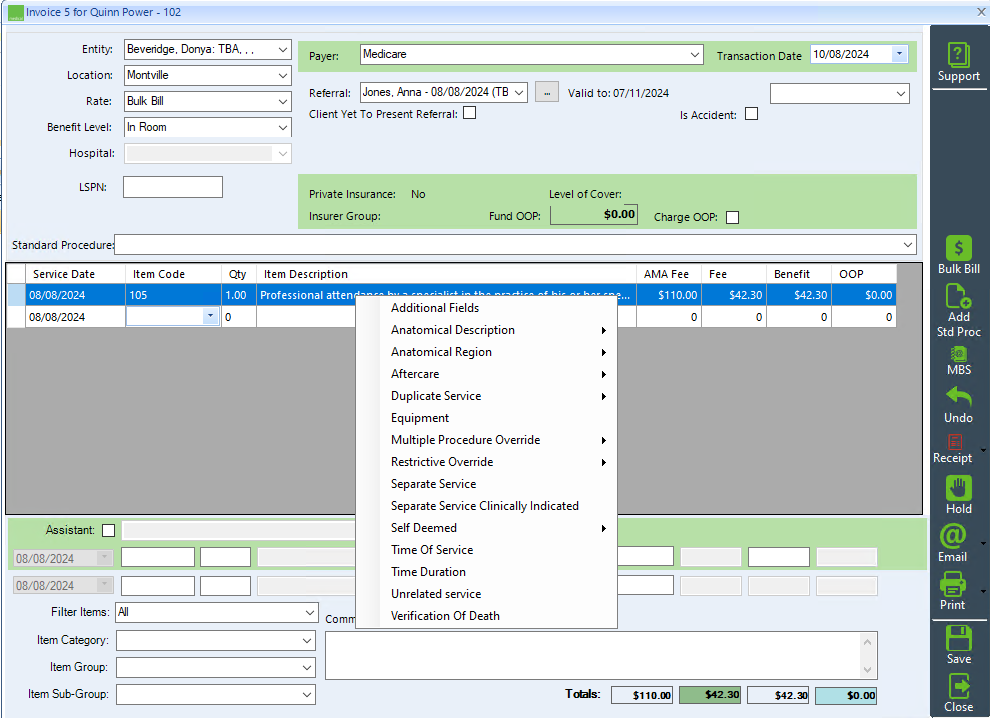This screenshot has width=990, height=718.
Task: Open the Receipt icon
Action: click(957, 447)
